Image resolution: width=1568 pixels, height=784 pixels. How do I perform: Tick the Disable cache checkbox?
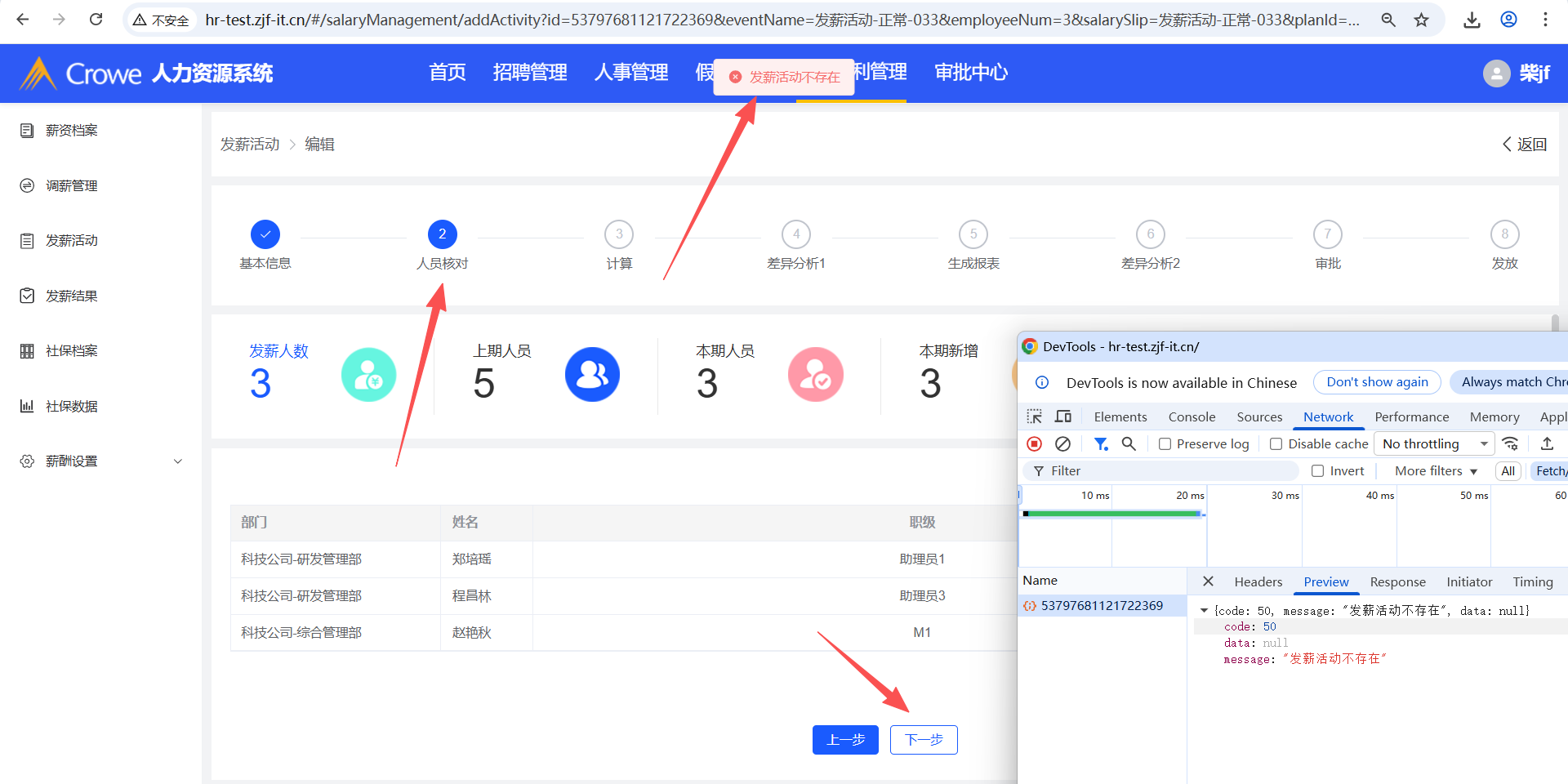pyautogui.click(x=1276, y=444)
